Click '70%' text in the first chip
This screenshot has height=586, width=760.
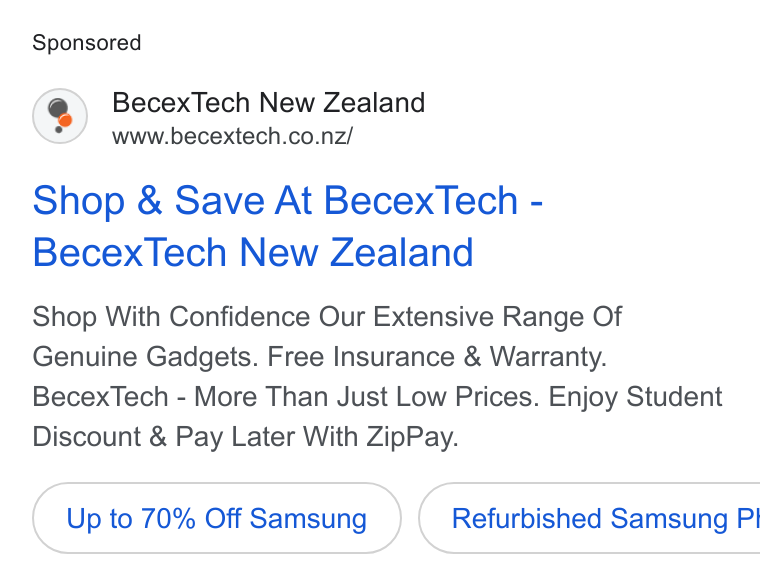168,518
